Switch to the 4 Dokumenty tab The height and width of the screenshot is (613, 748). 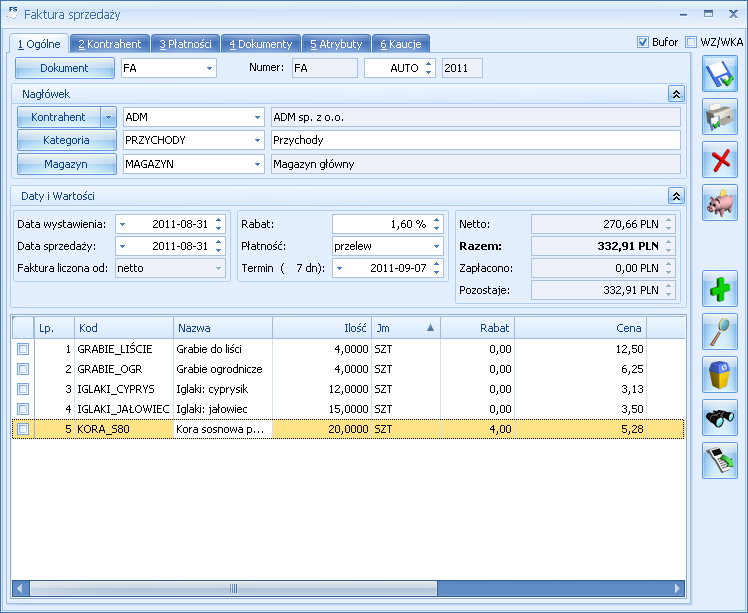pyautogui.click(x=261, y=44)
